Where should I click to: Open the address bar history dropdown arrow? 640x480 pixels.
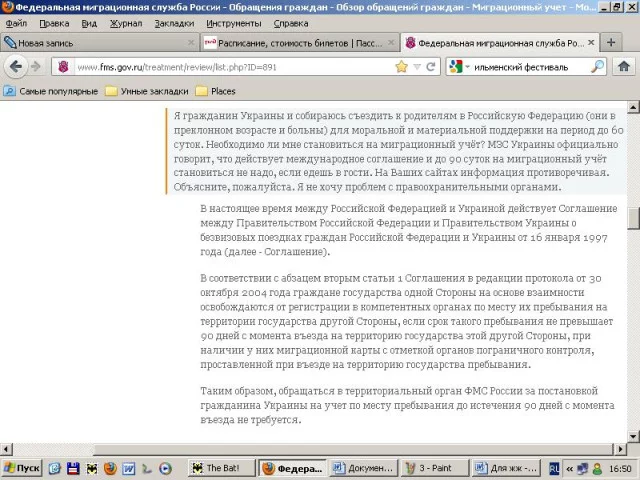(417, 67)
